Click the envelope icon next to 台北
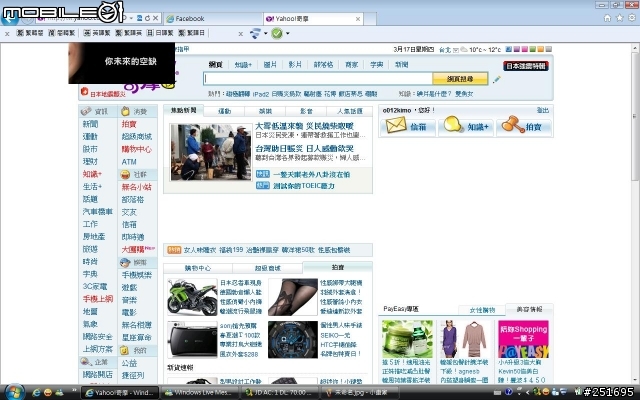640x400 pixels. click(456, 50)
